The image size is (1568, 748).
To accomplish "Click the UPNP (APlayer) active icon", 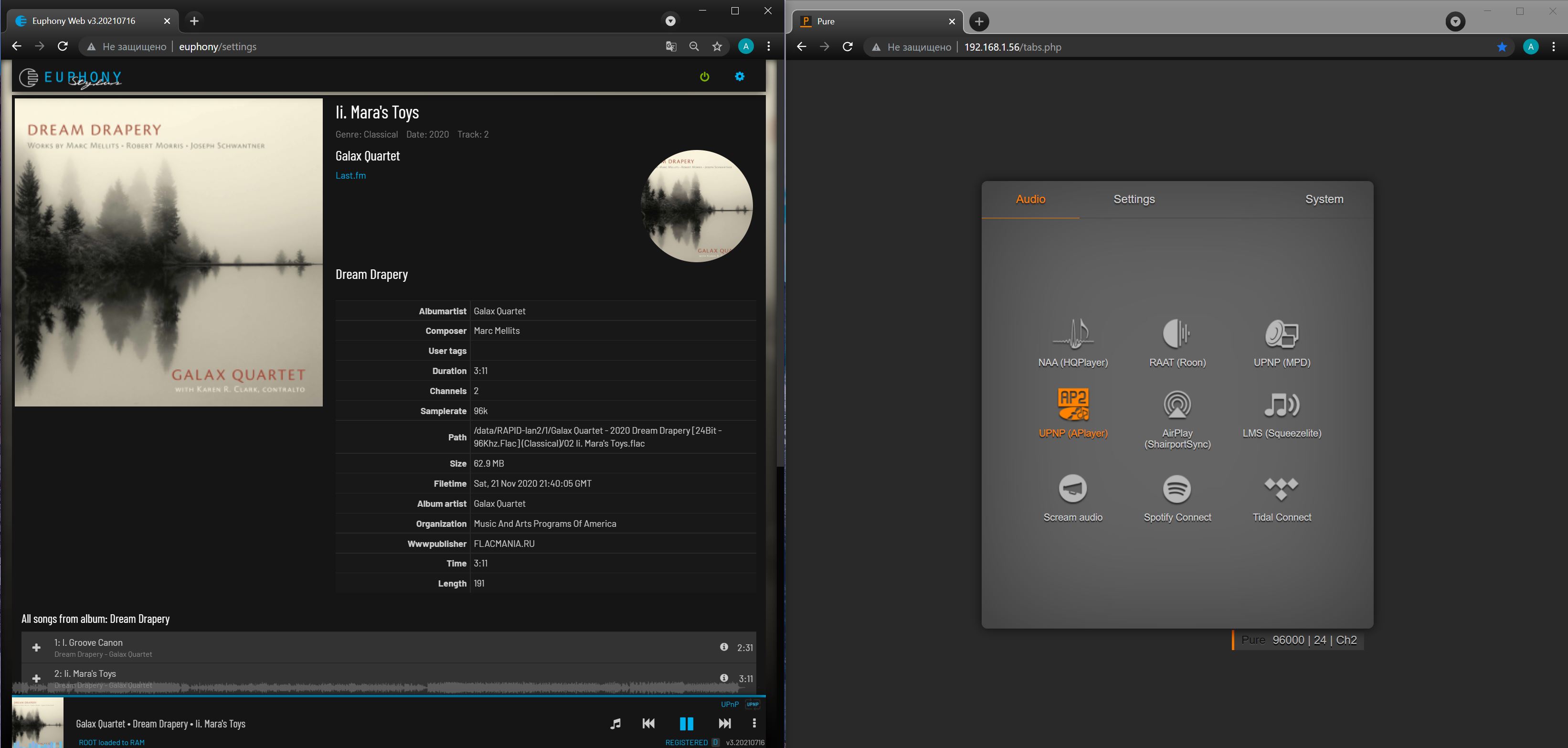I will [x=1072, y=406].
